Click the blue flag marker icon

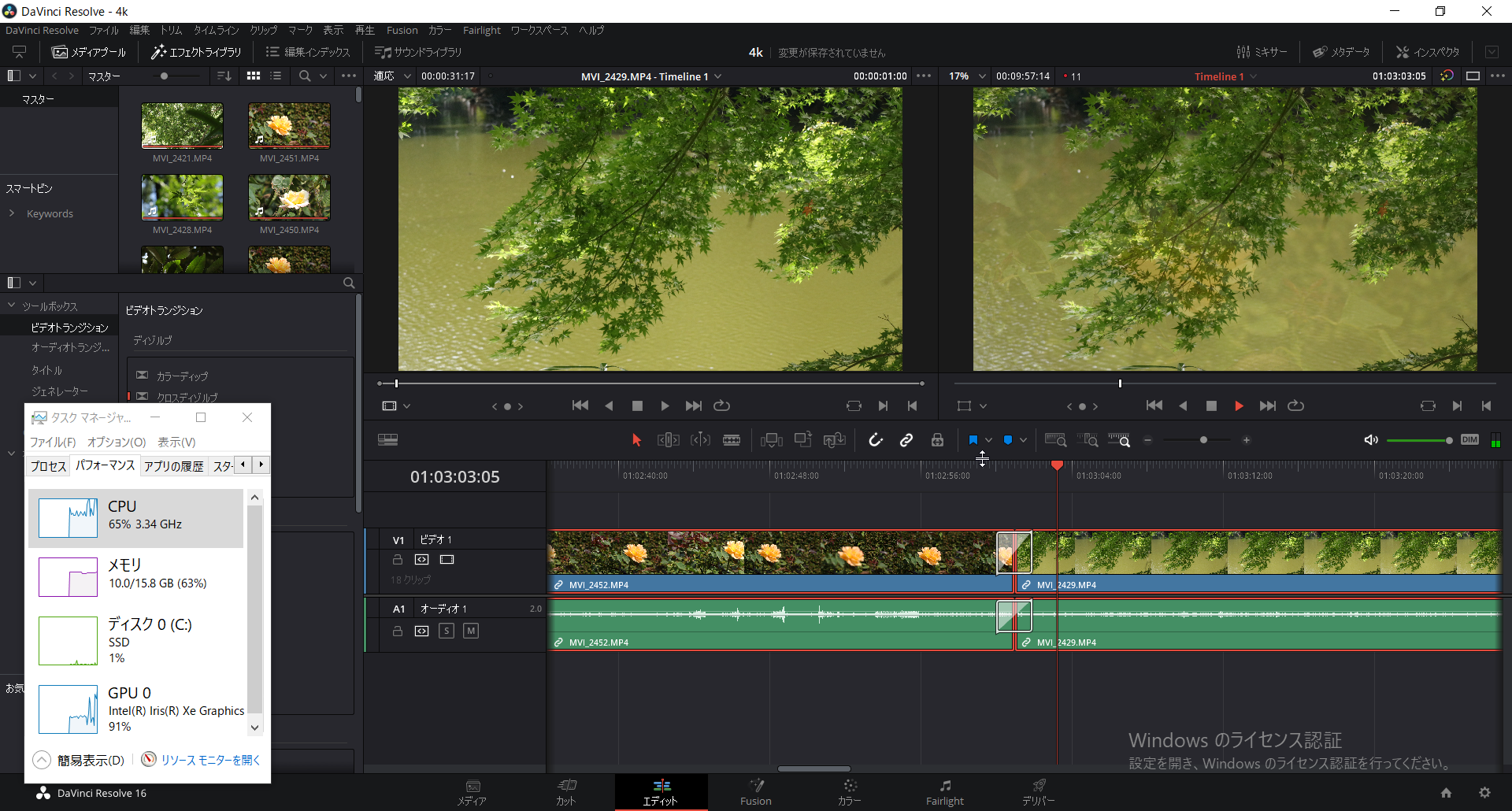point(973,440)
